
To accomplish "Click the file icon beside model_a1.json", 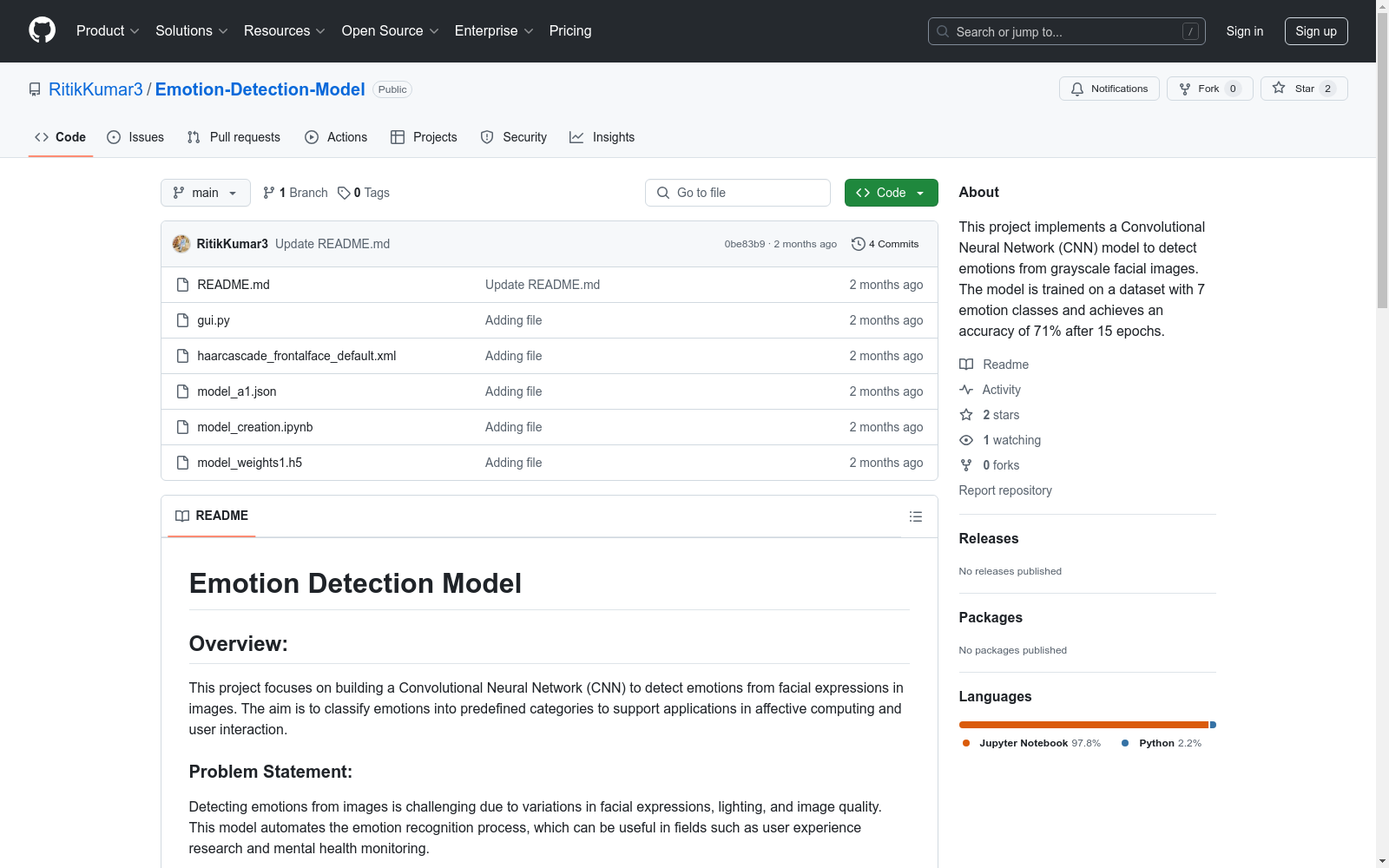I will (x=182, y=391).
